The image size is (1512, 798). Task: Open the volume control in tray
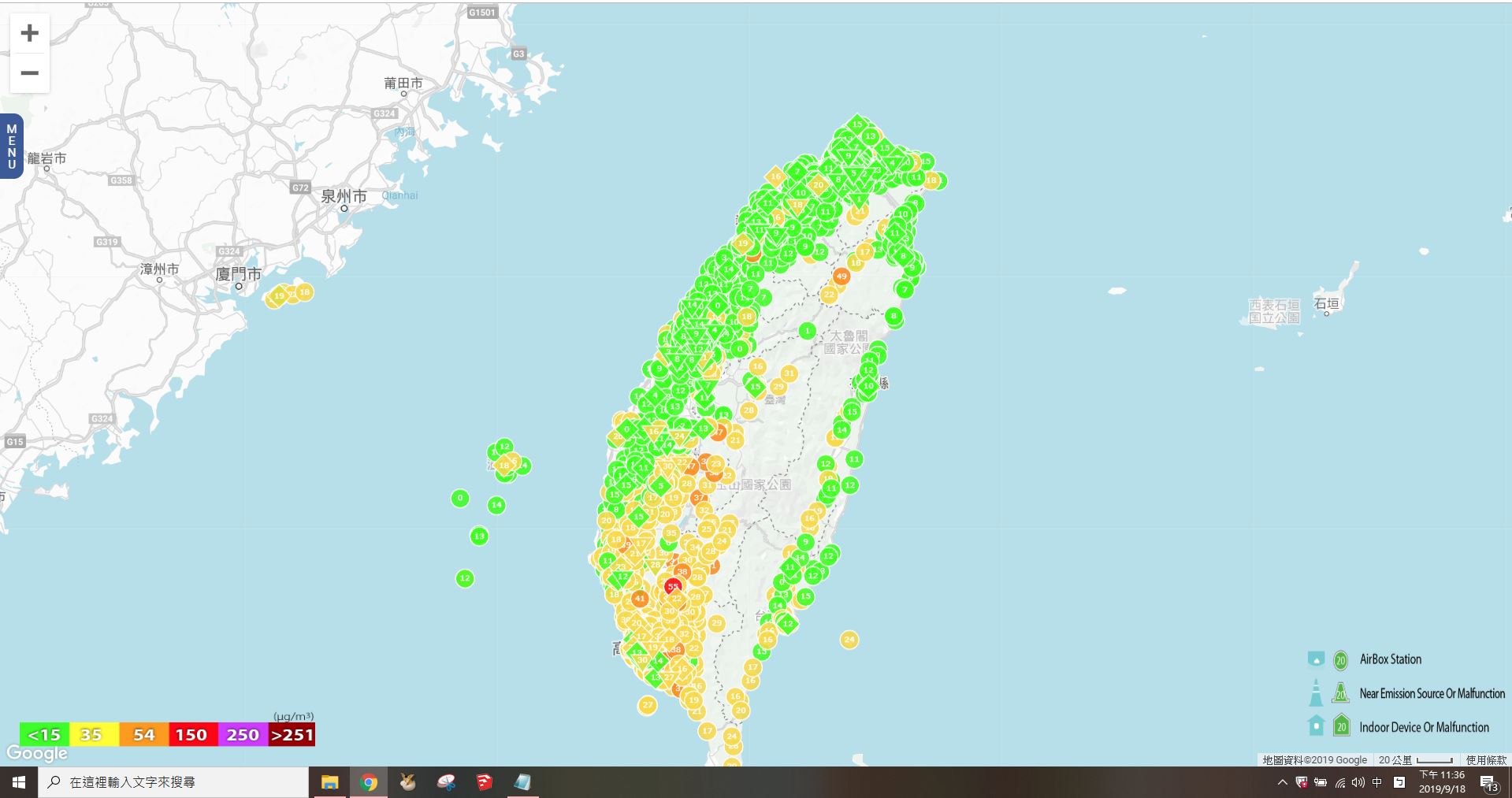(1358, 782)
